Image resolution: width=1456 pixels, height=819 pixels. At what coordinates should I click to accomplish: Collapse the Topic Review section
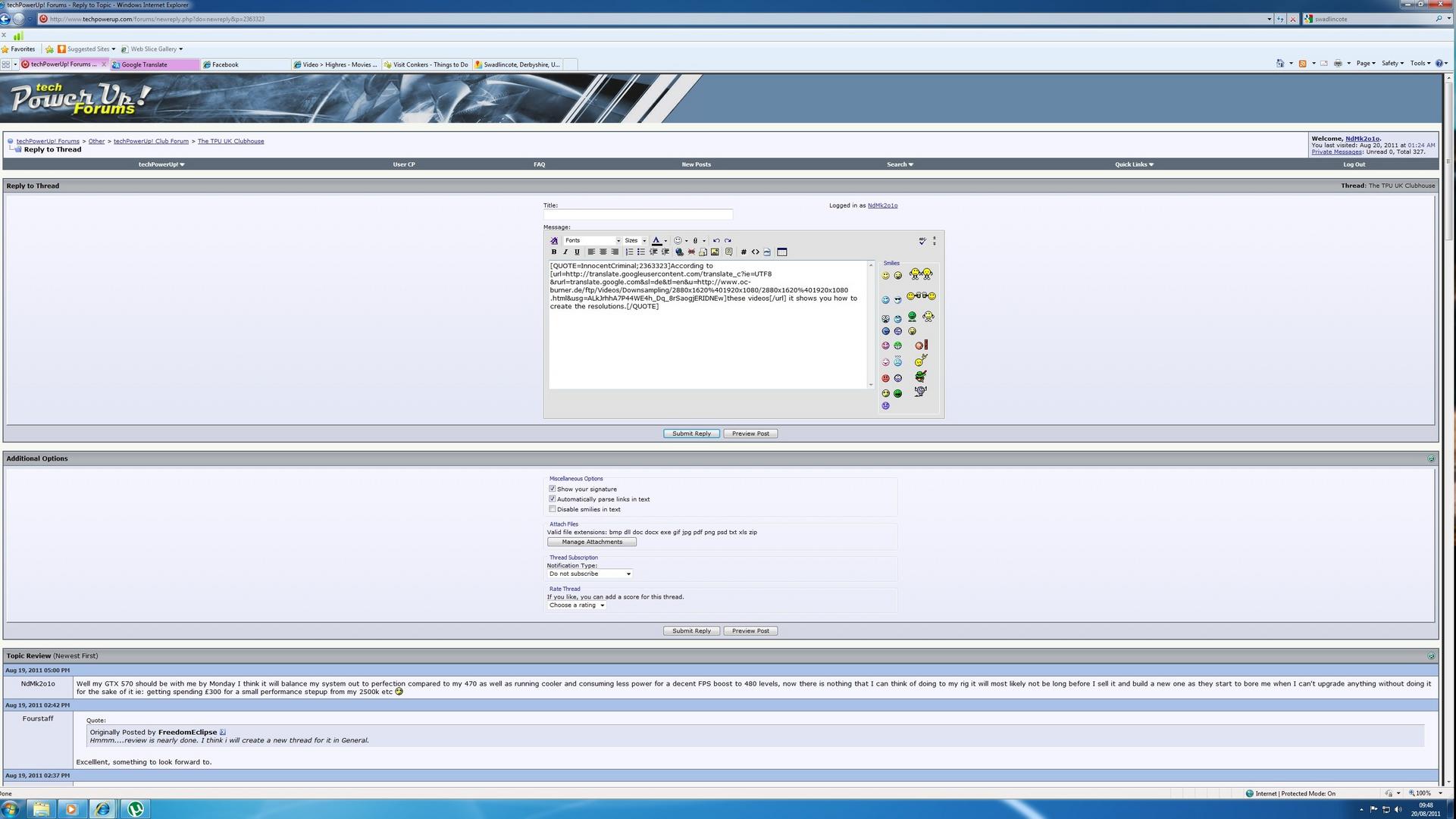coord(1431,655)
